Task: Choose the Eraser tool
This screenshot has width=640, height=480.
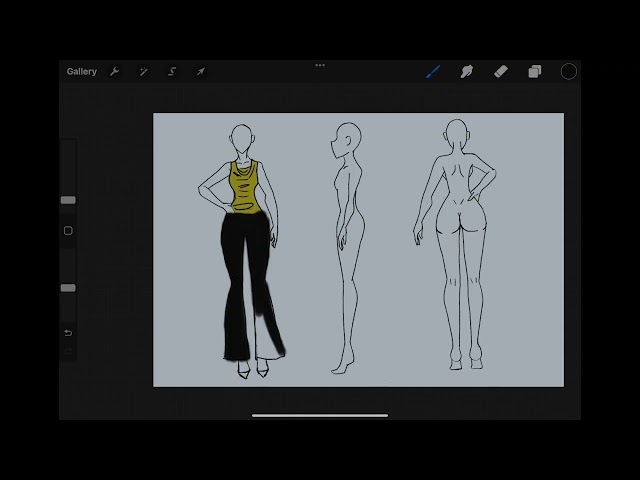Action: point(501,71)
